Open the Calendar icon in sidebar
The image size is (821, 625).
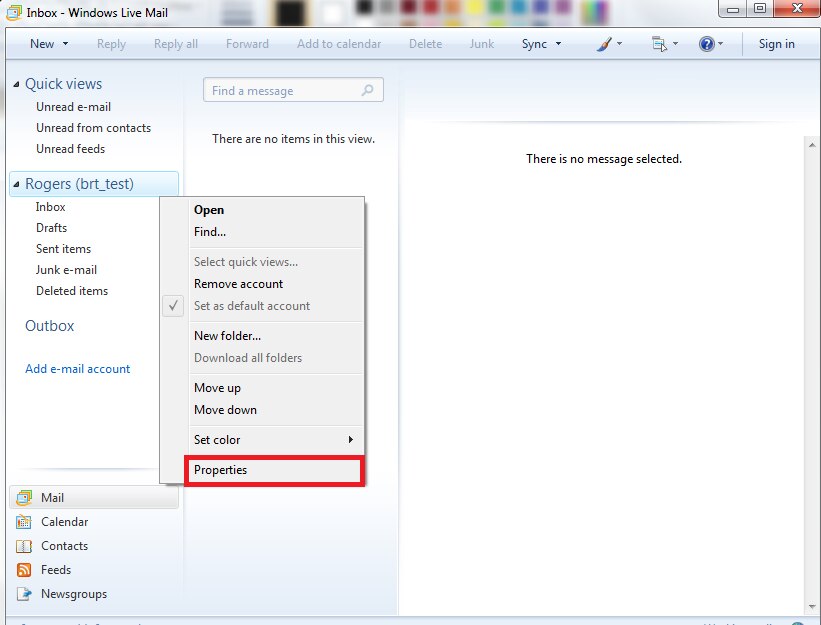coord(24,522)
